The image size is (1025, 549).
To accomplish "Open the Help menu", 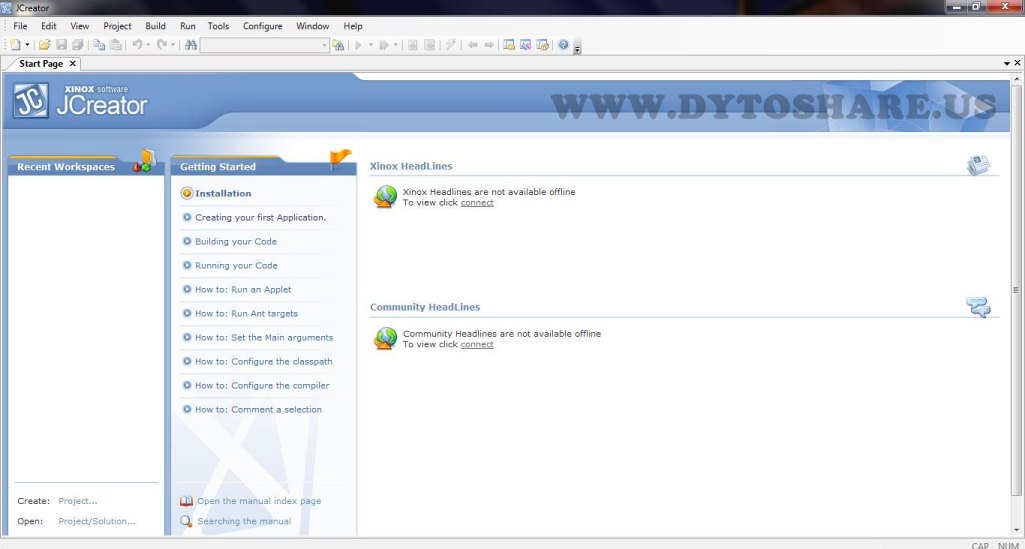I will pos(353,26).
